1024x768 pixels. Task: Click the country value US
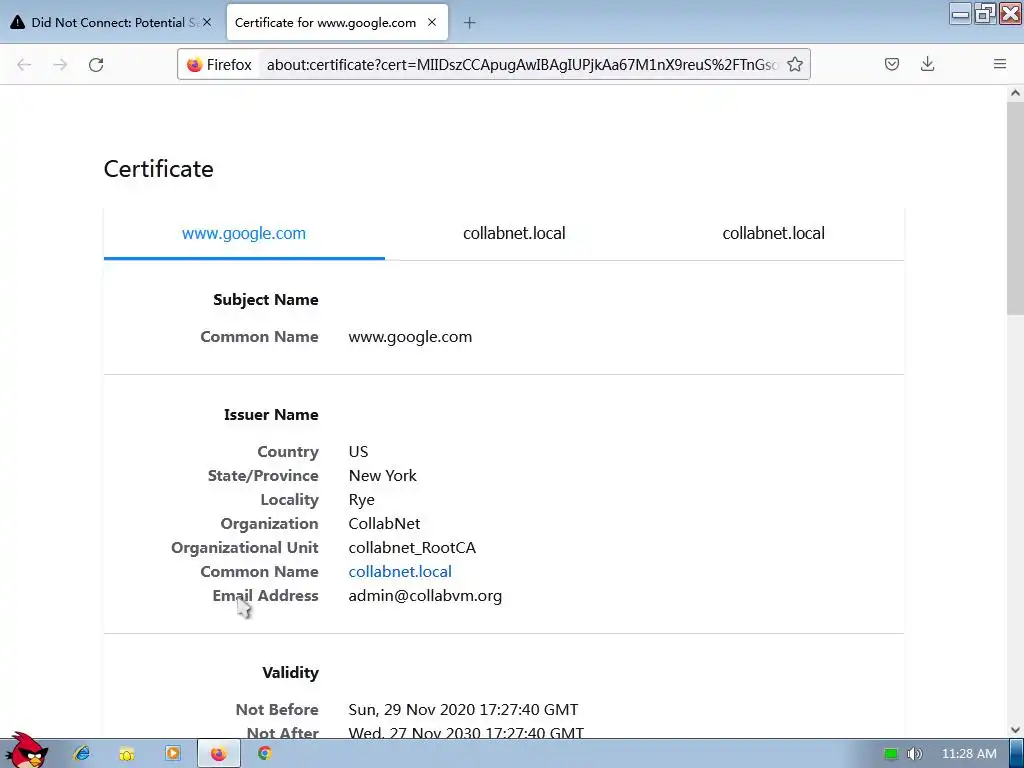tap(358, 451)
